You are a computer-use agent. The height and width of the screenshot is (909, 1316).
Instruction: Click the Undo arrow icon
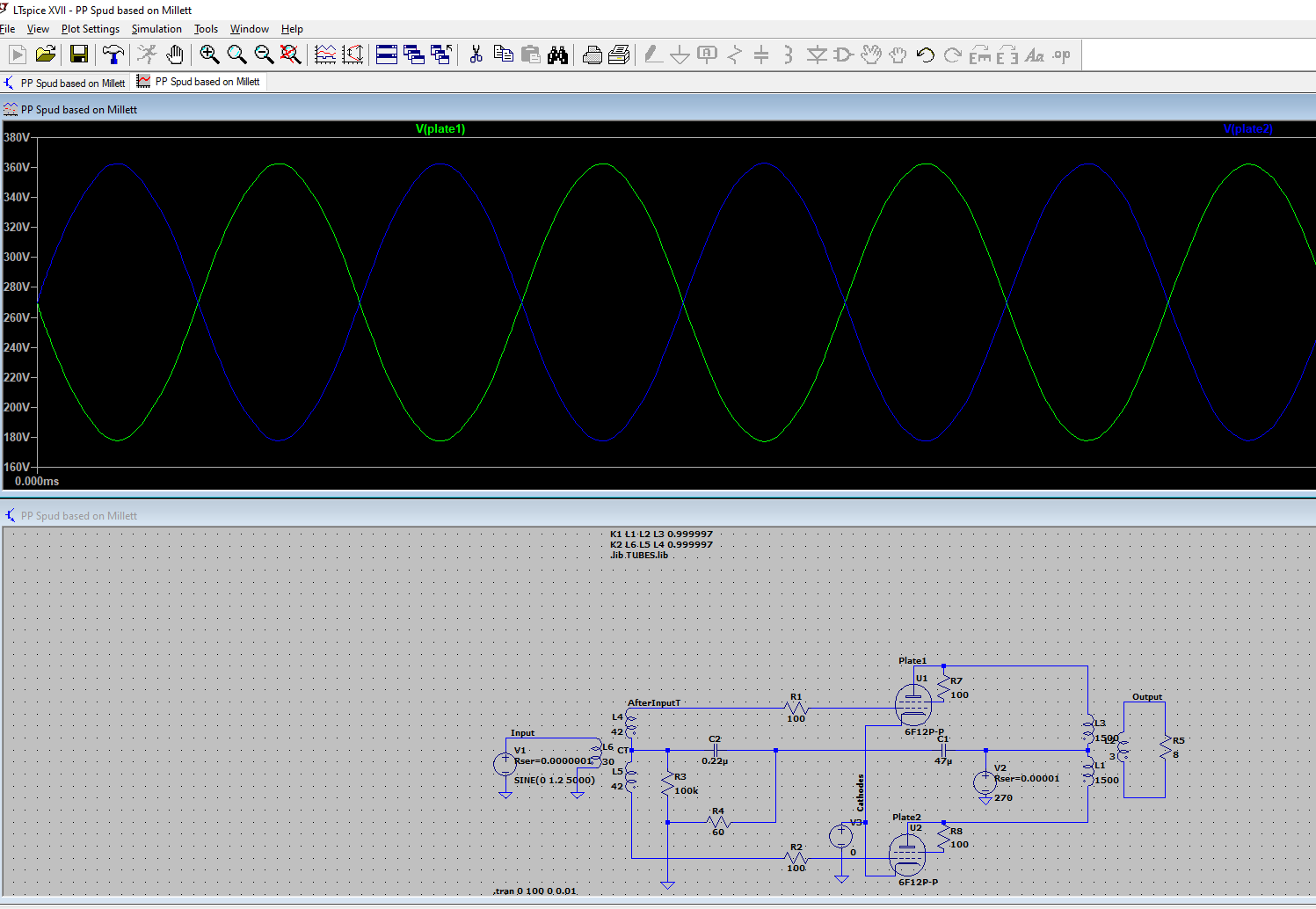click(925, 55)
